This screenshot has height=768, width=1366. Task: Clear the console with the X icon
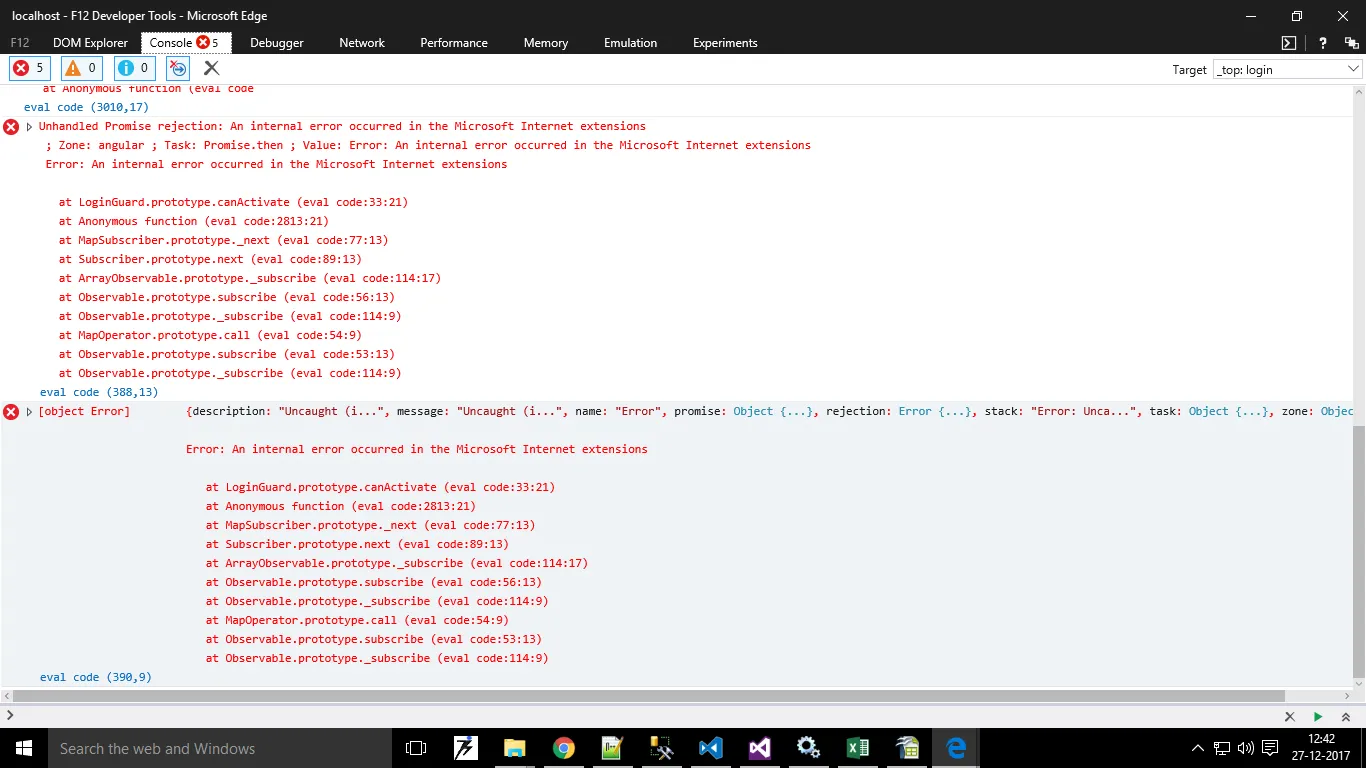(211, 68)
